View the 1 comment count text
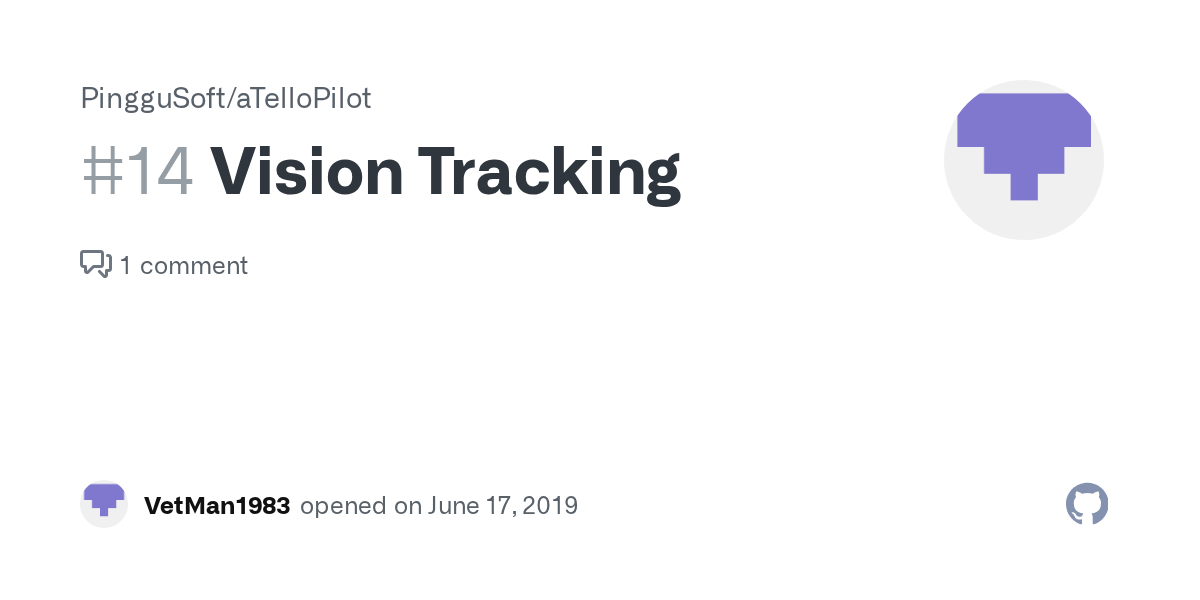1200x600 pixels. [x=184, y=266]
